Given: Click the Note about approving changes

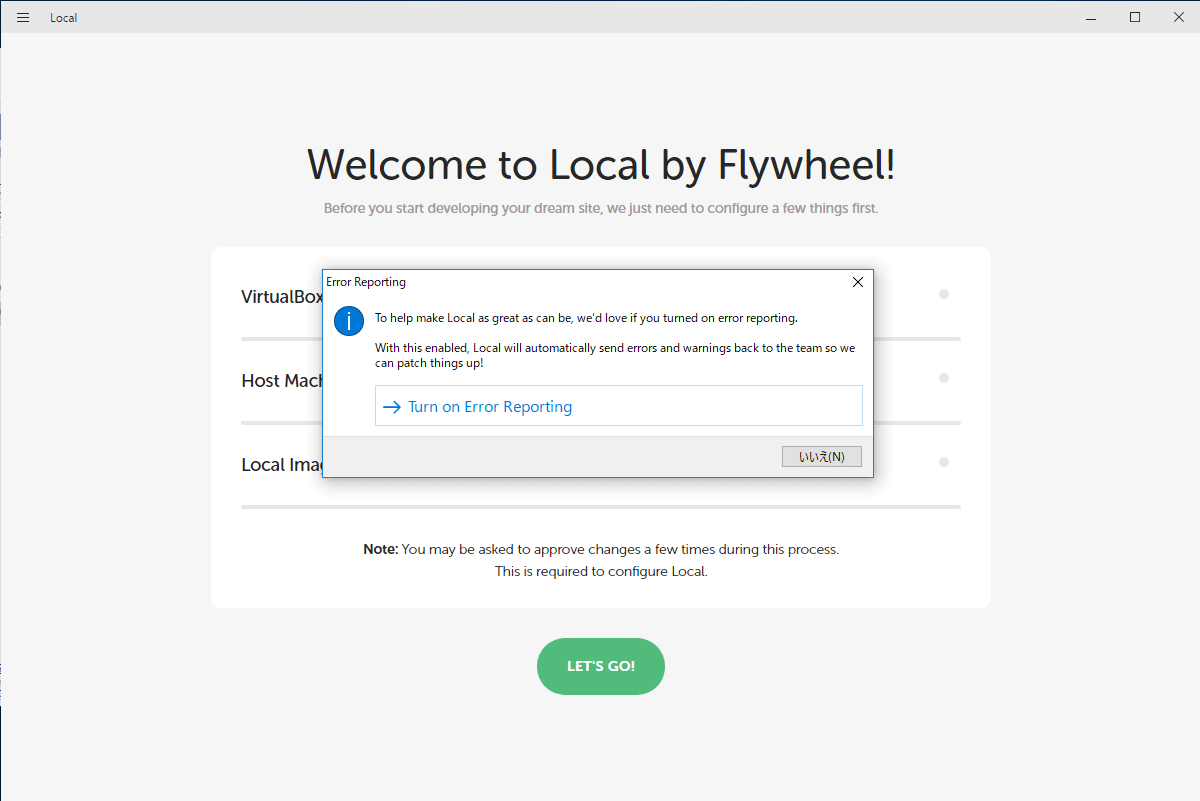Looking at the screenshot, I should [x=601, y=560].
